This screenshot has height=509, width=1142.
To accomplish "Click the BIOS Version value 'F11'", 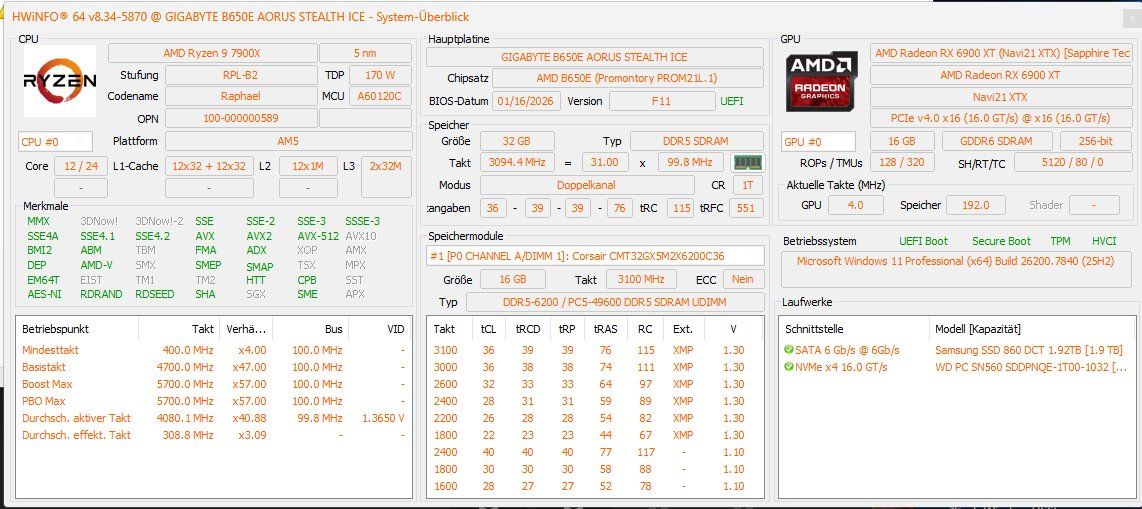I will point(661,101).
